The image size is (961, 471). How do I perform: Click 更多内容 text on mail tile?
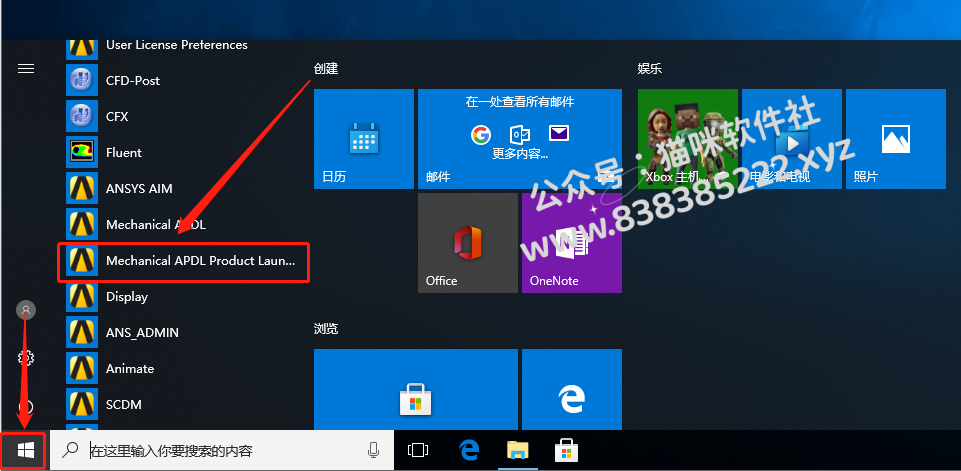click(520, 153)
